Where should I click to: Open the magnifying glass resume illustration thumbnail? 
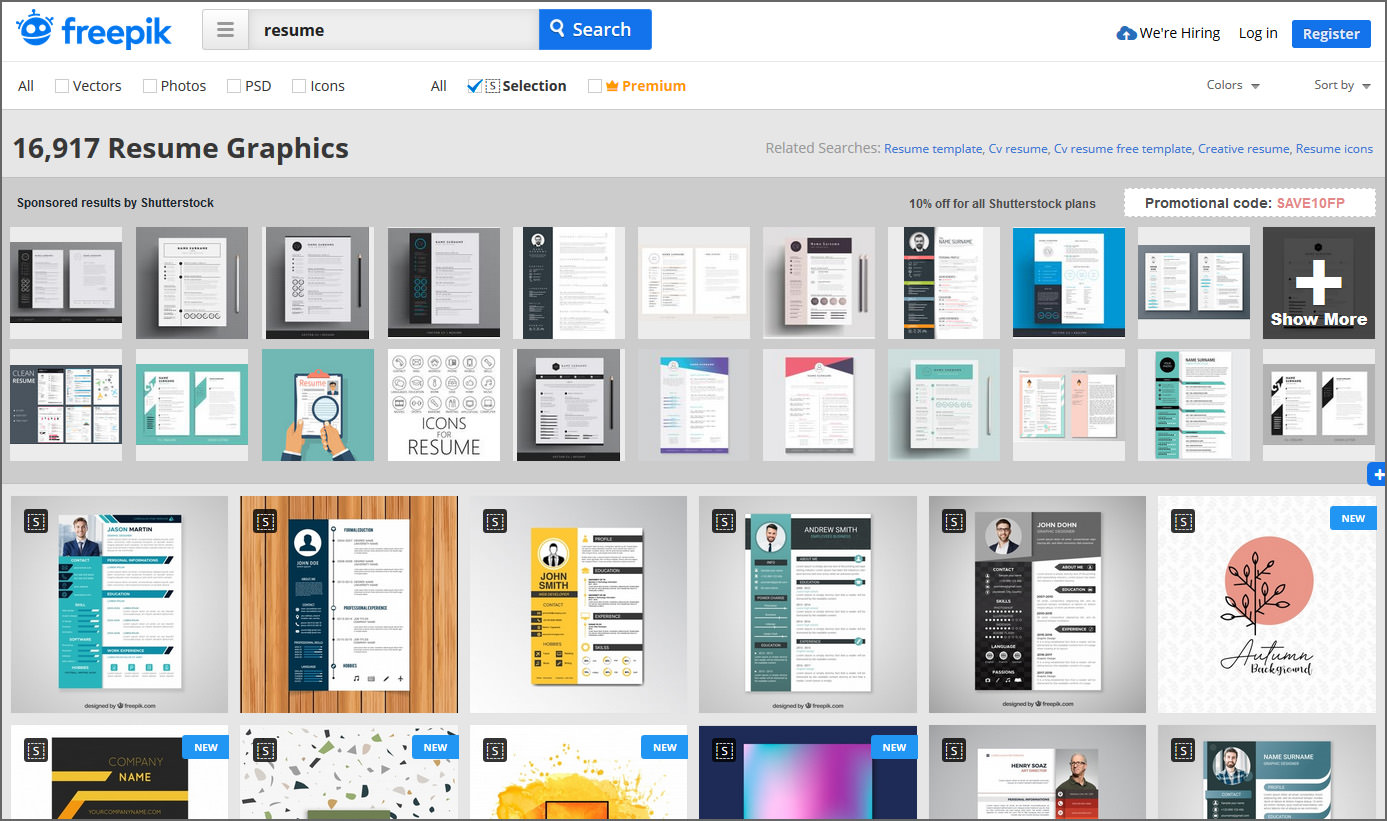[x=318, y=405]
